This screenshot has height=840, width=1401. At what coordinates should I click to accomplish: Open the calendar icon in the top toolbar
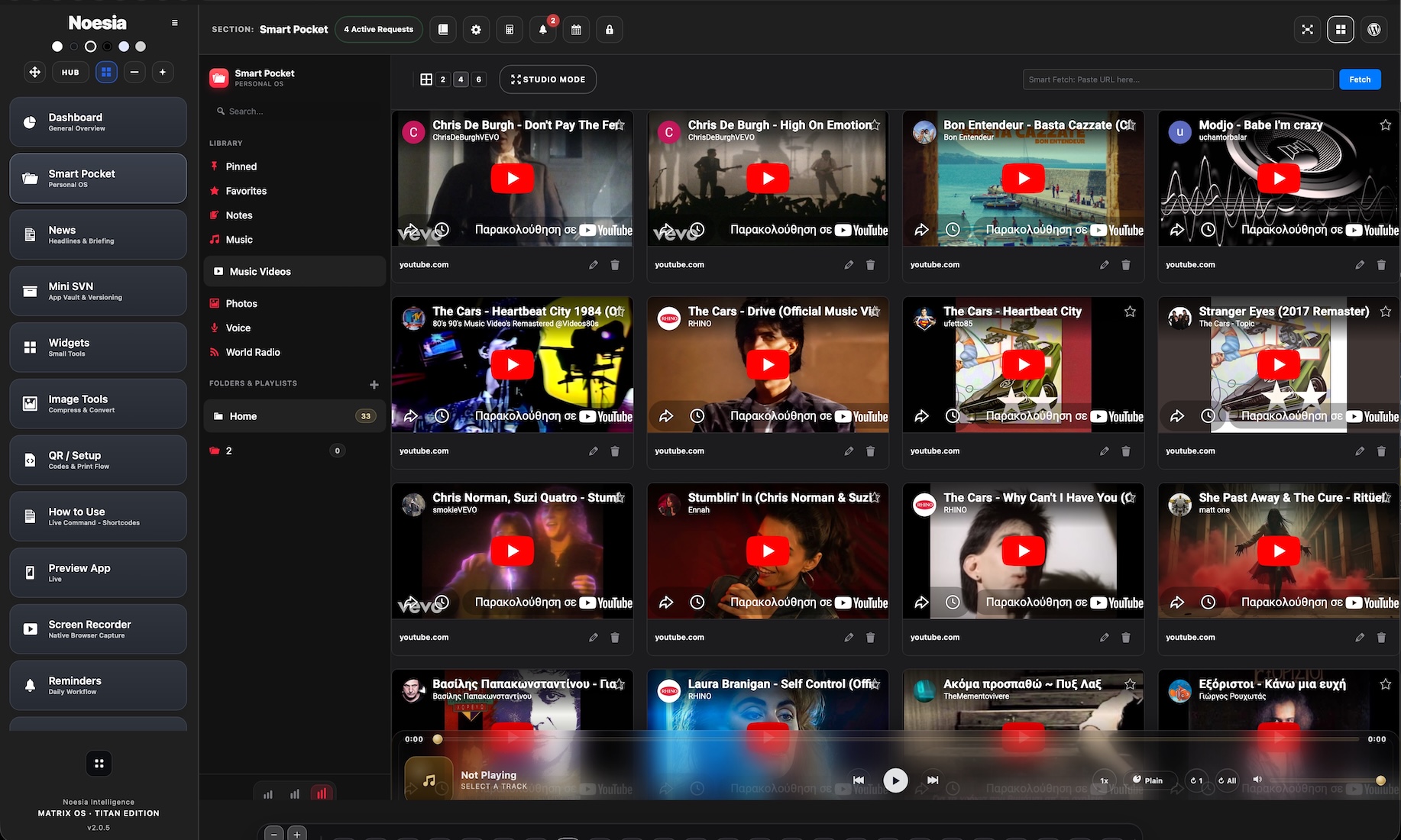[577, 30]
